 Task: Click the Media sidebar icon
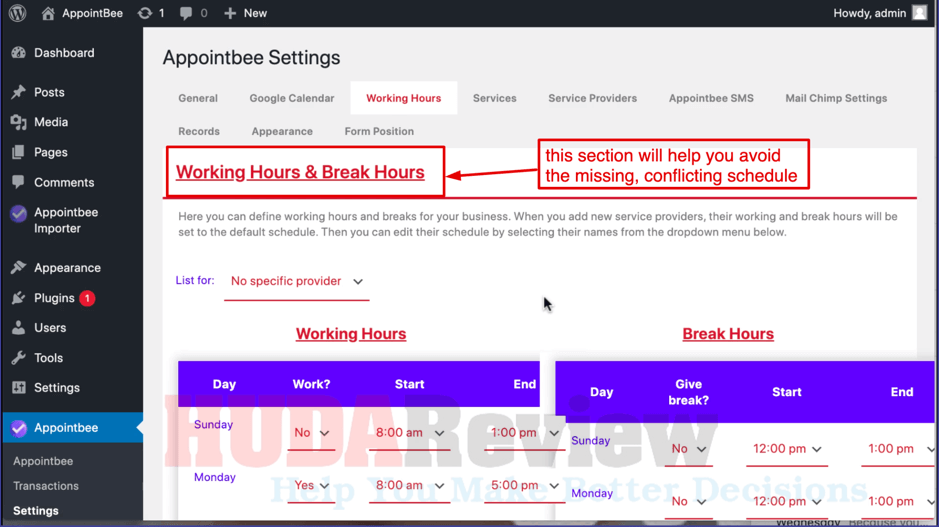click(19, 122)
